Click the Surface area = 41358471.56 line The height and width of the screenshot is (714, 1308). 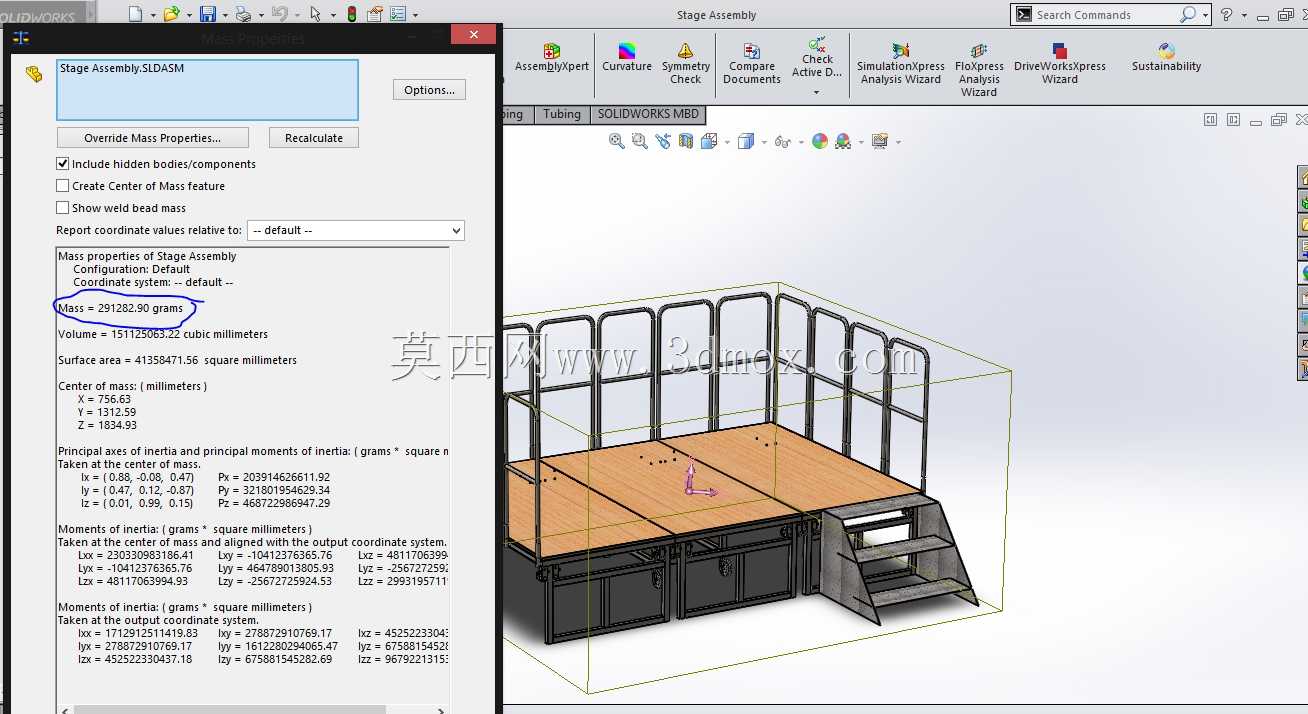pyautogui.click(x=177, y=360)
